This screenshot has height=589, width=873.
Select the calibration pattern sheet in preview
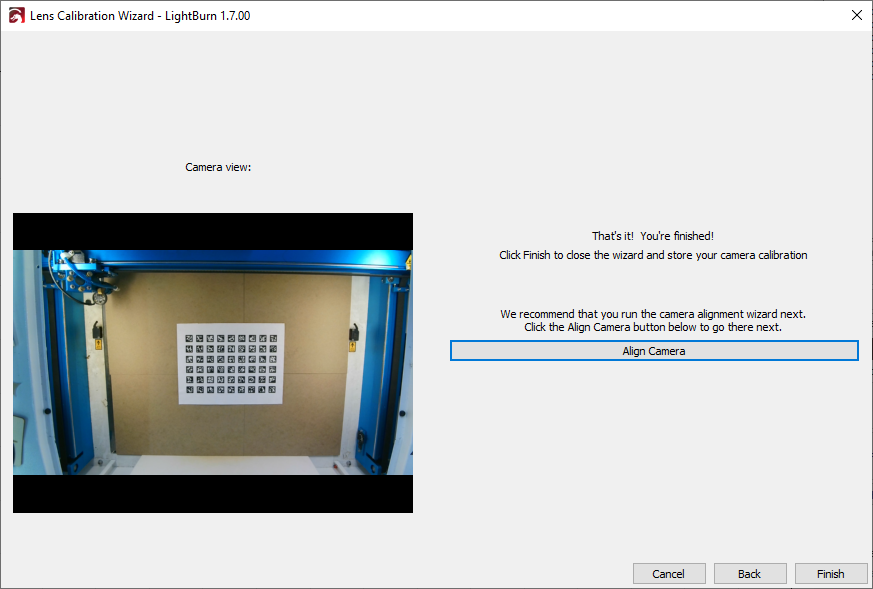pos(231,363)
